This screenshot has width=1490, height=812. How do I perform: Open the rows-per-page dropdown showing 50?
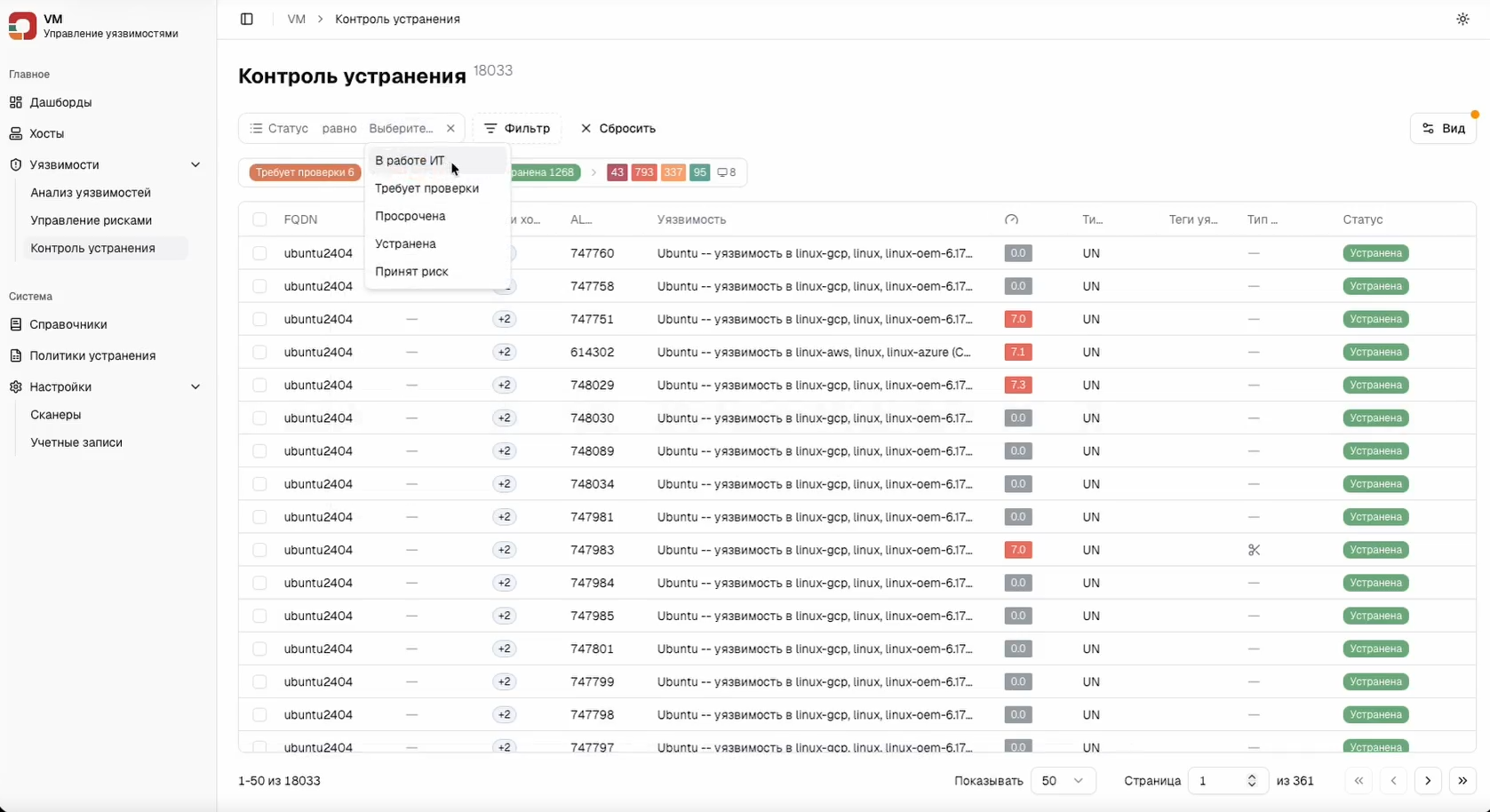coord(1063,781)
